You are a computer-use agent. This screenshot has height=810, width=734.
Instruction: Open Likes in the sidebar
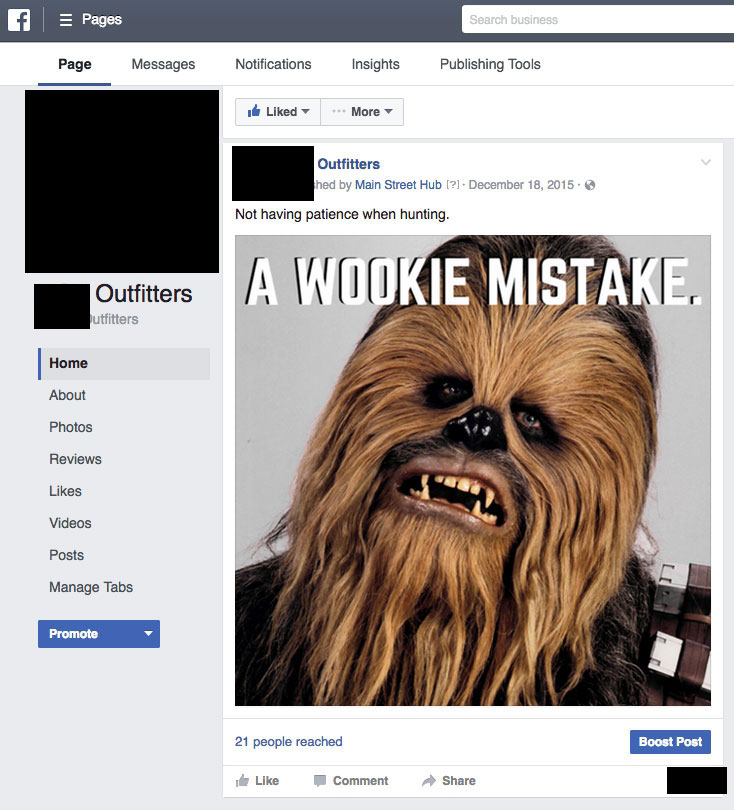click(x=65, y=491)
